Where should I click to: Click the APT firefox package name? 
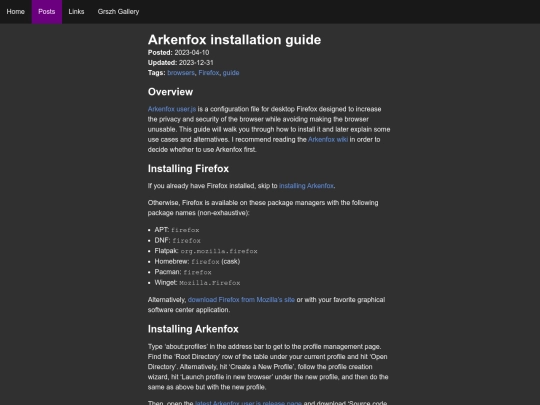pos(185,230)
